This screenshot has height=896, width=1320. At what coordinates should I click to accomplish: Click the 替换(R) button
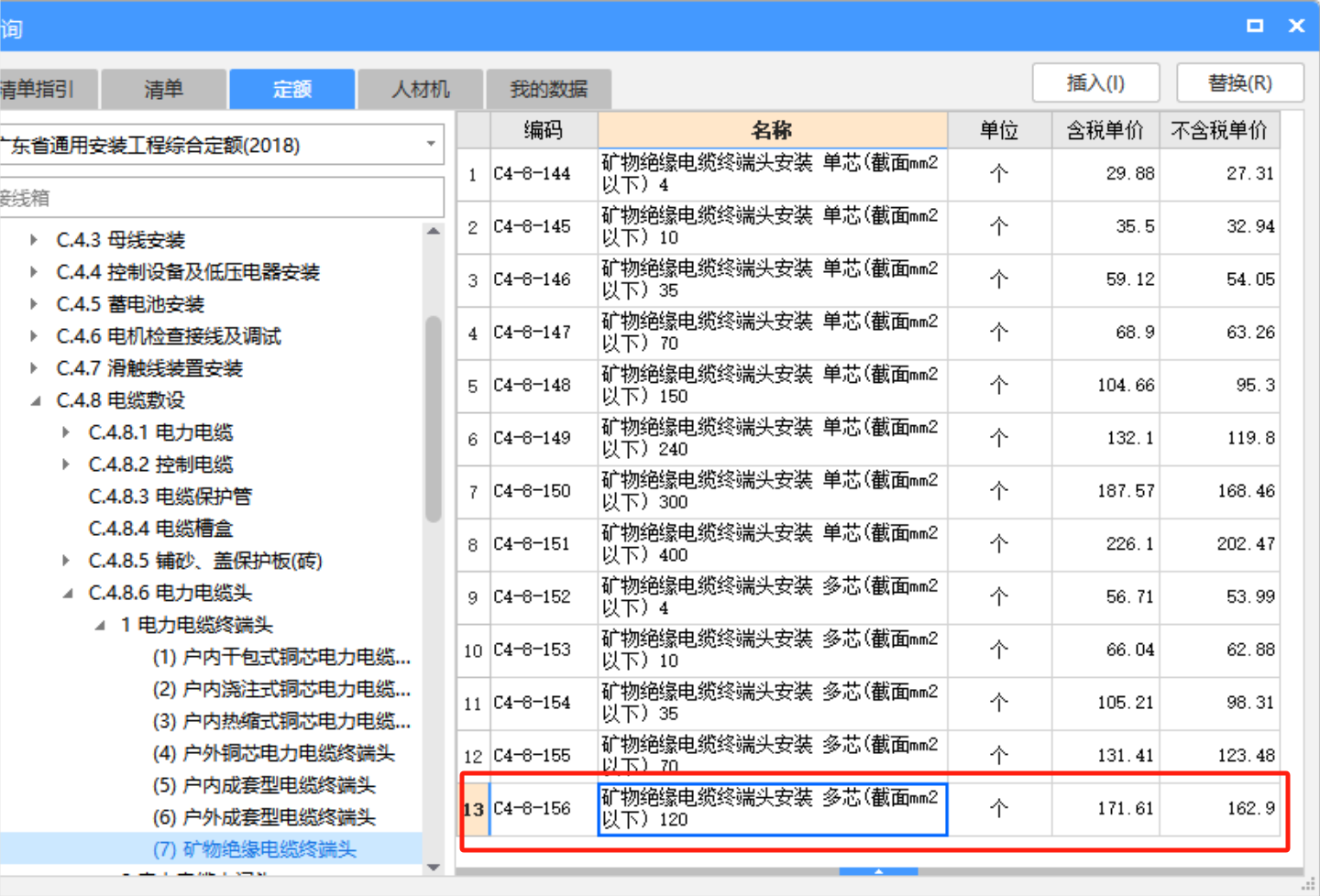click(x=1239, y=83)
